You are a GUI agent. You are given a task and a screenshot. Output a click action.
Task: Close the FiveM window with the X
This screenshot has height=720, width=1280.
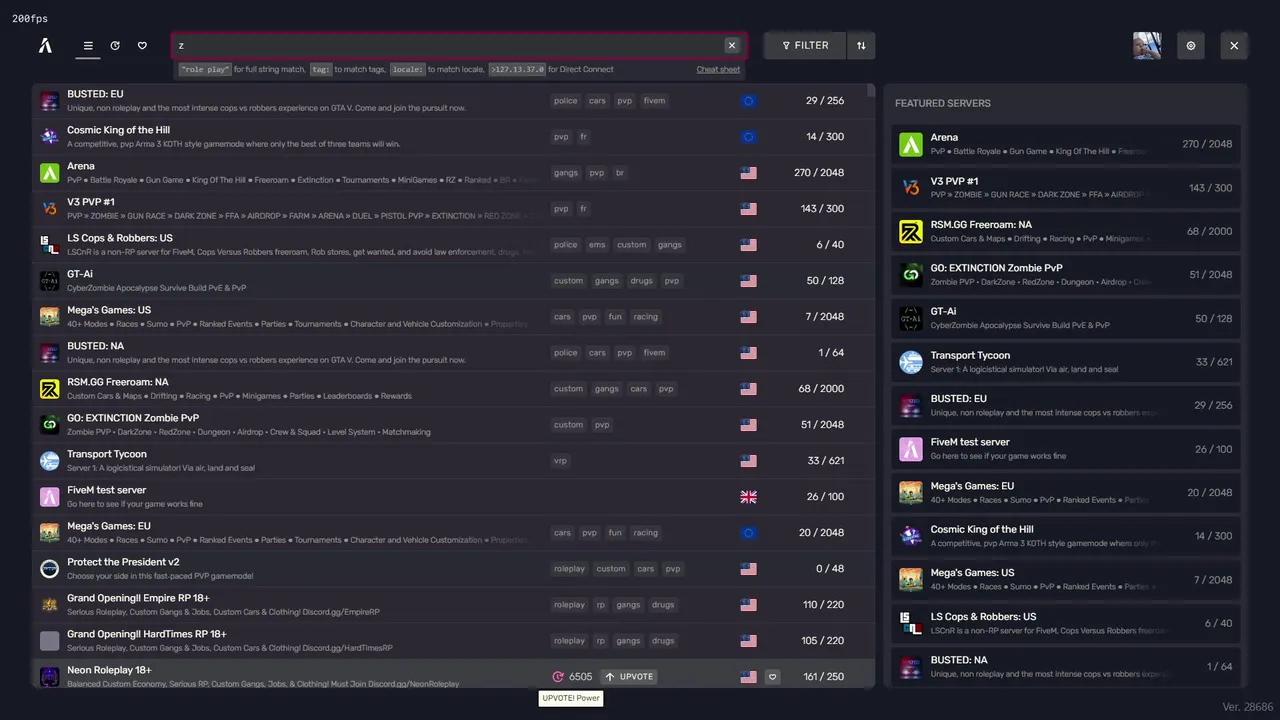1234,45
